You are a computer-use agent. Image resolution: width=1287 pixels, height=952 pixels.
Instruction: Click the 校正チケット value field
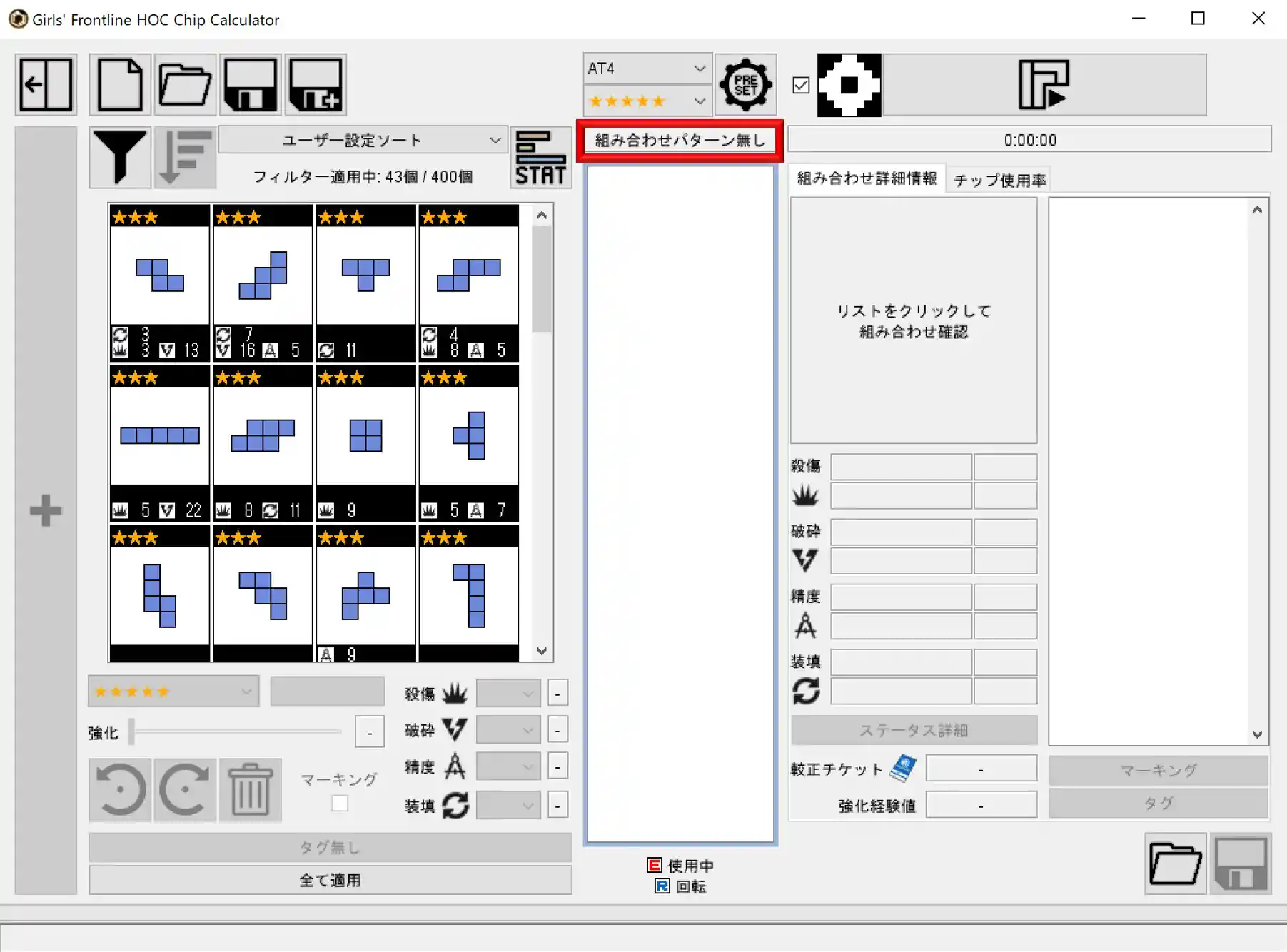[x=981, y=769]
